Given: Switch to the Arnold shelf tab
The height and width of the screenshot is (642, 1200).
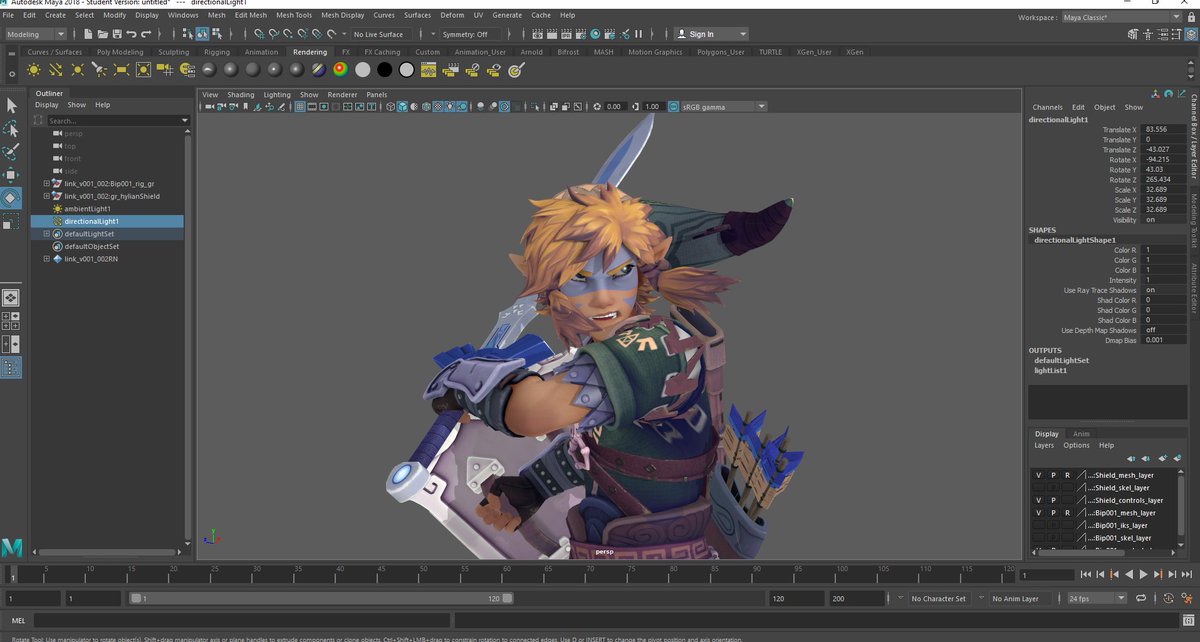Looking at the screenshot, I should coord(532,52).
